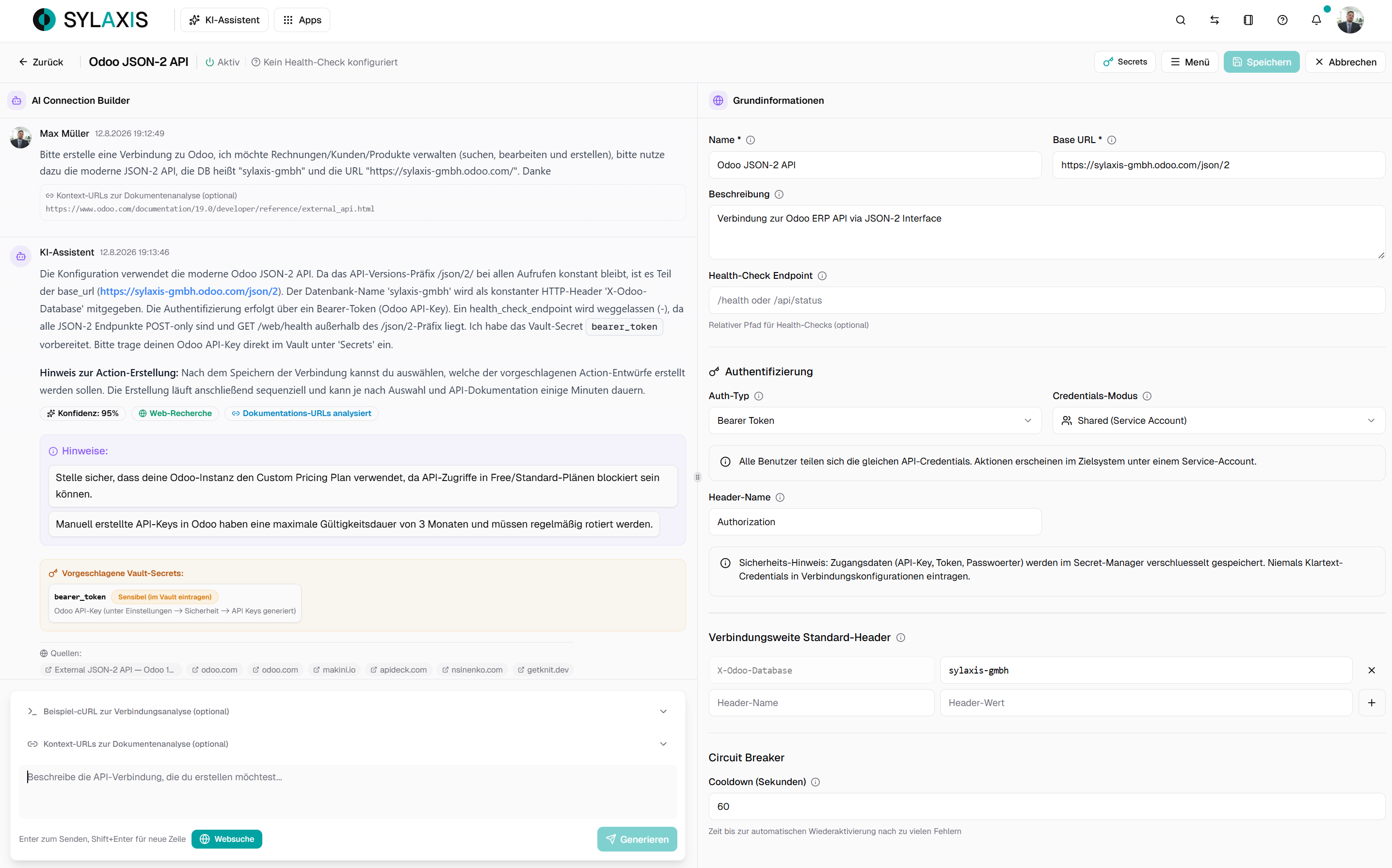Open the help question mark icon

coord(1282,20)
